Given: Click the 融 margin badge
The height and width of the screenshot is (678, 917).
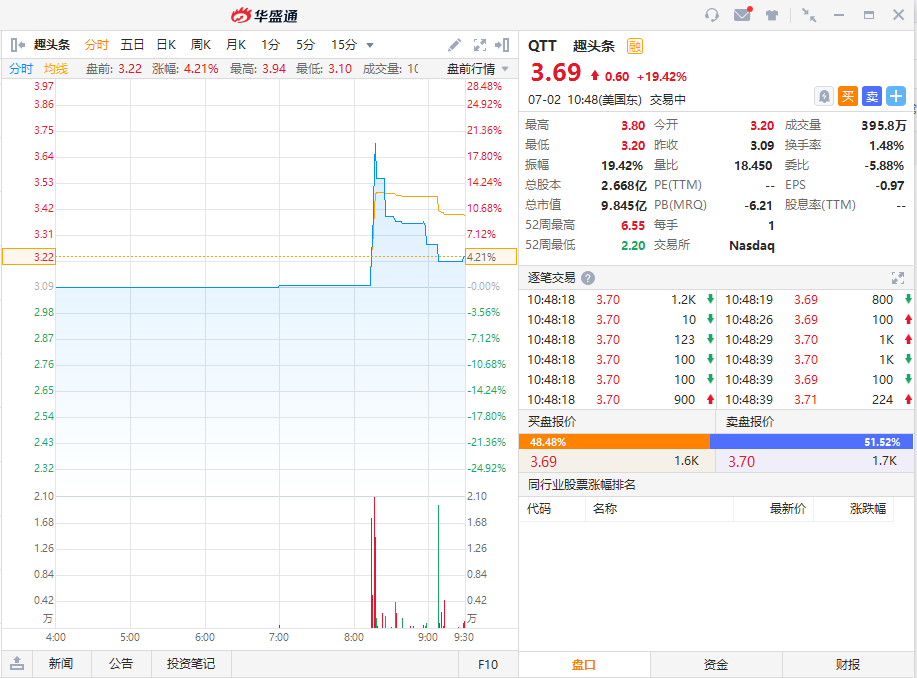Looking at the screenshot, I should tap(635, 46).
